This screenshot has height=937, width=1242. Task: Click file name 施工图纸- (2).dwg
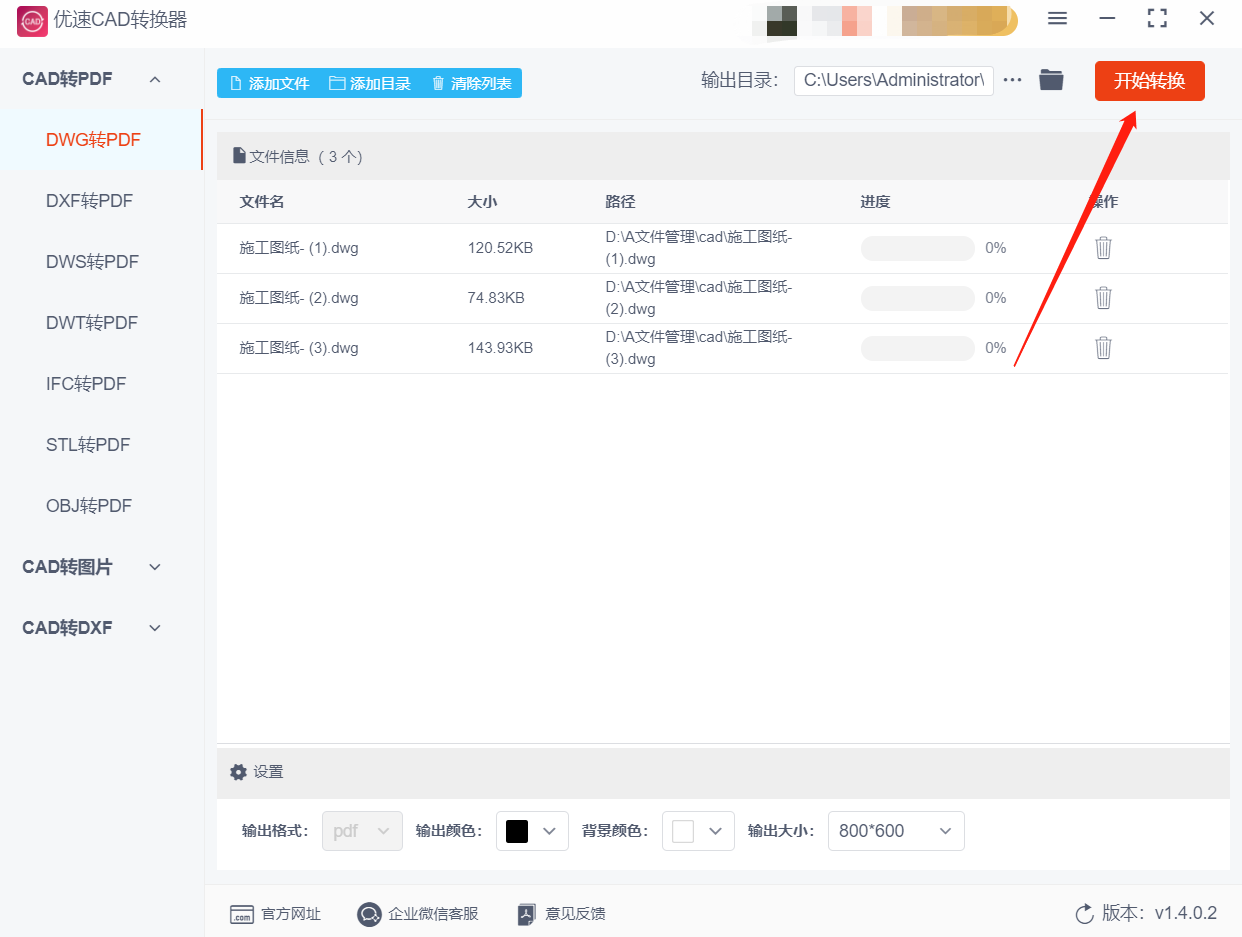(299, 298)
